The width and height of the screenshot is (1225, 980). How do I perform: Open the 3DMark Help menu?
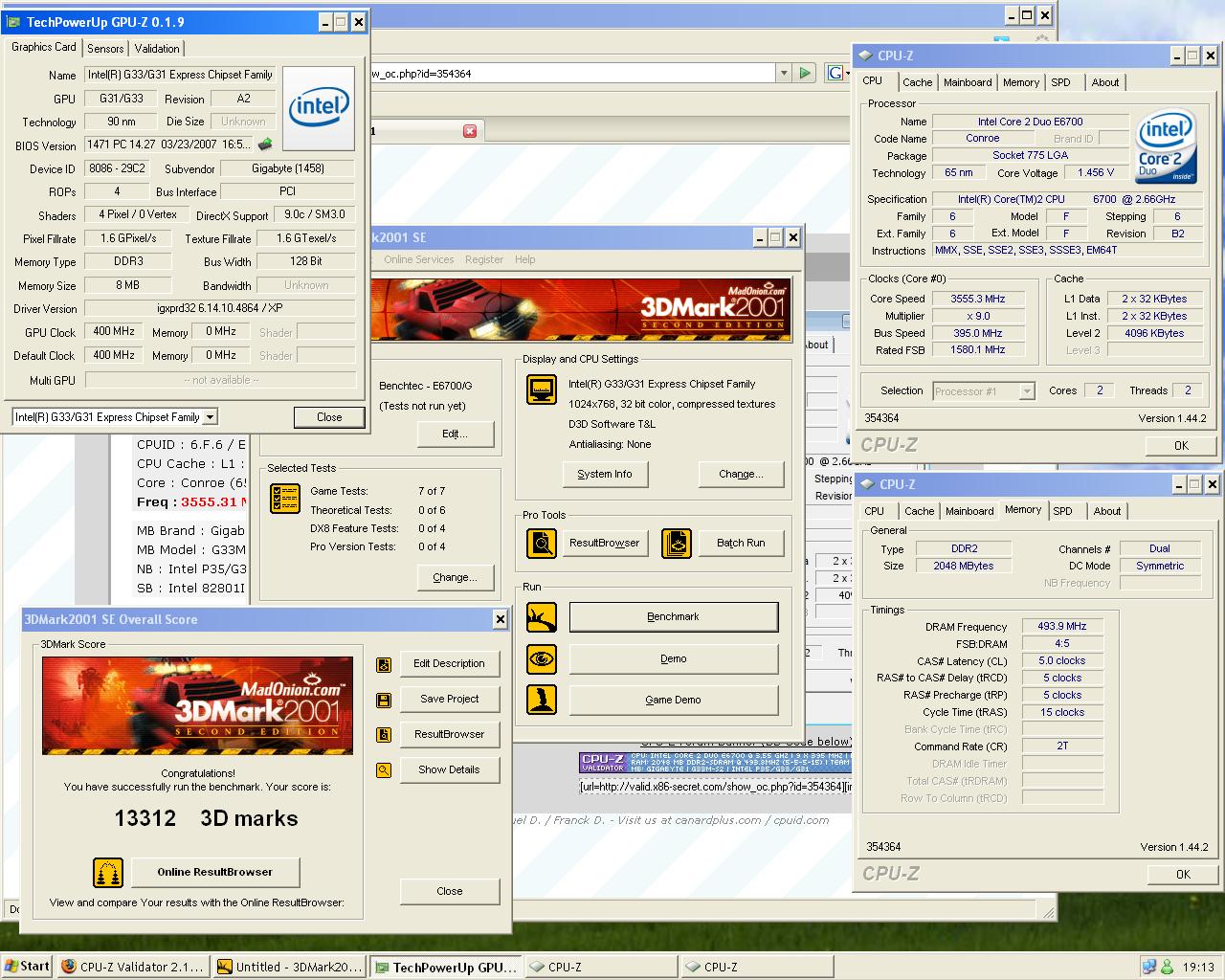point(524,259)
